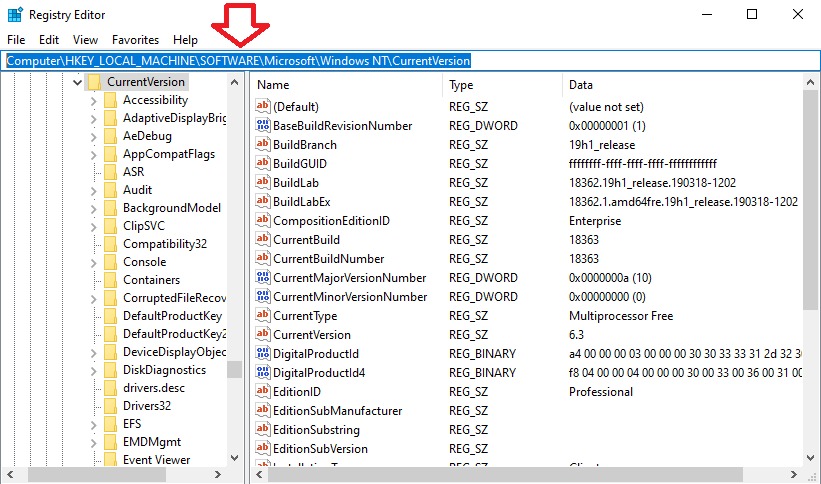Click the registry path address bar

pyautogui.click(x=410, y=61)
